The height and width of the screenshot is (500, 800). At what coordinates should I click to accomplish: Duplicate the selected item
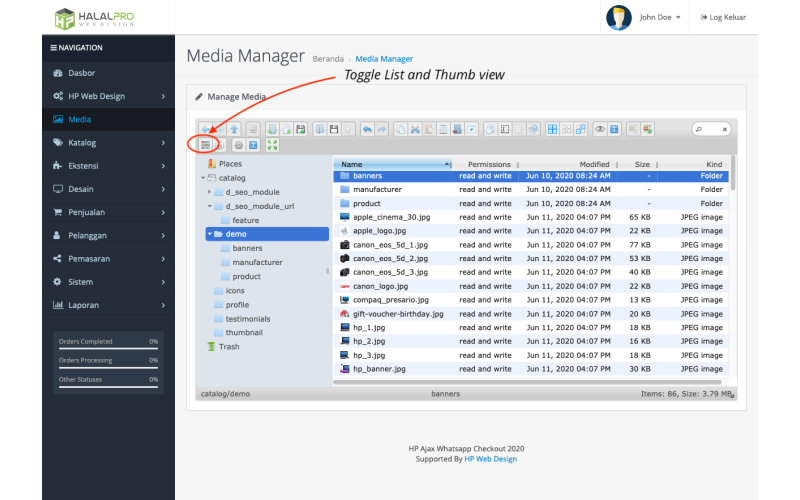[490, 129]
